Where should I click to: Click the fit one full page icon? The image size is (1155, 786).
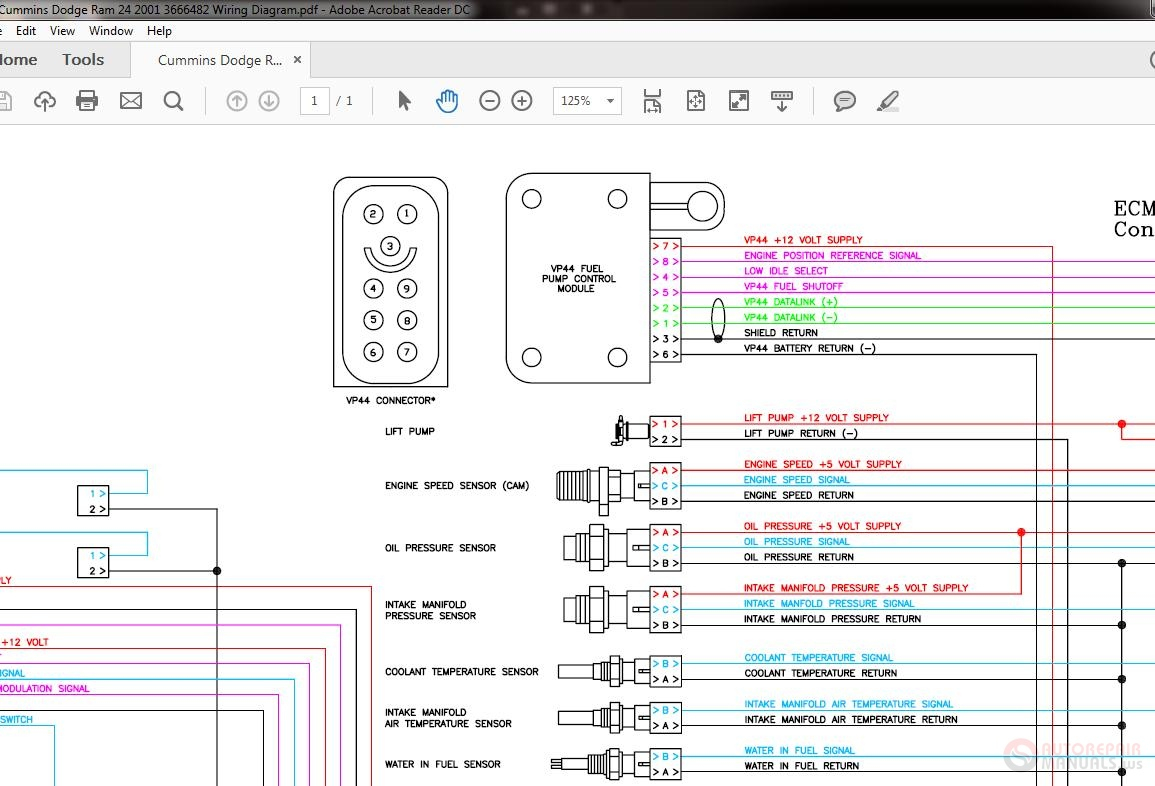pos(695,101)
